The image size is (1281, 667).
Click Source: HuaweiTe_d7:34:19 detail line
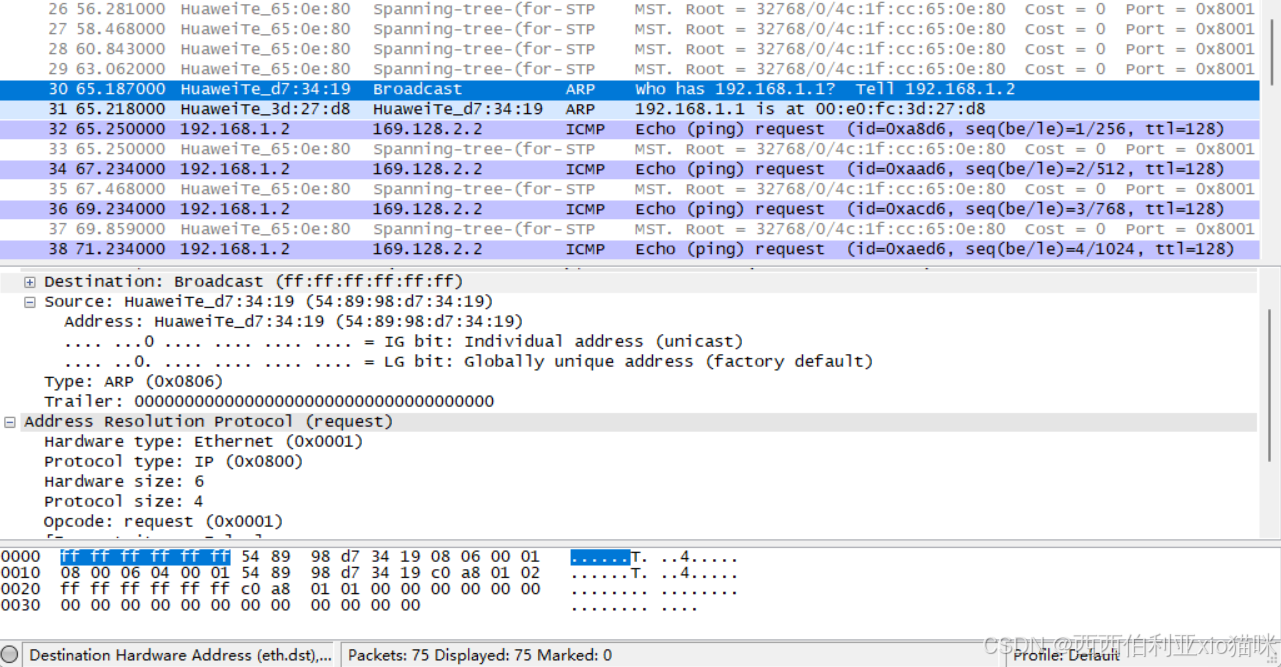tap(268, 302)
